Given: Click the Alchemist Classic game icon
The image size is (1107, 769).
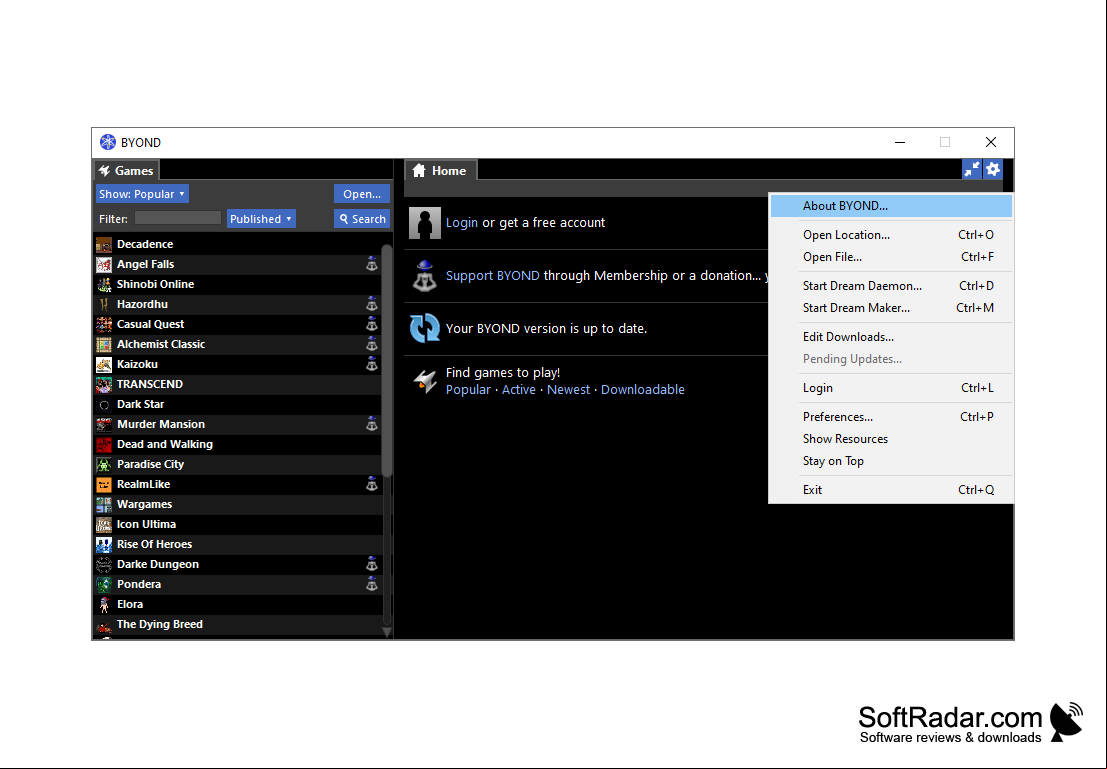Looking at the screenshot, I should 104,345.
